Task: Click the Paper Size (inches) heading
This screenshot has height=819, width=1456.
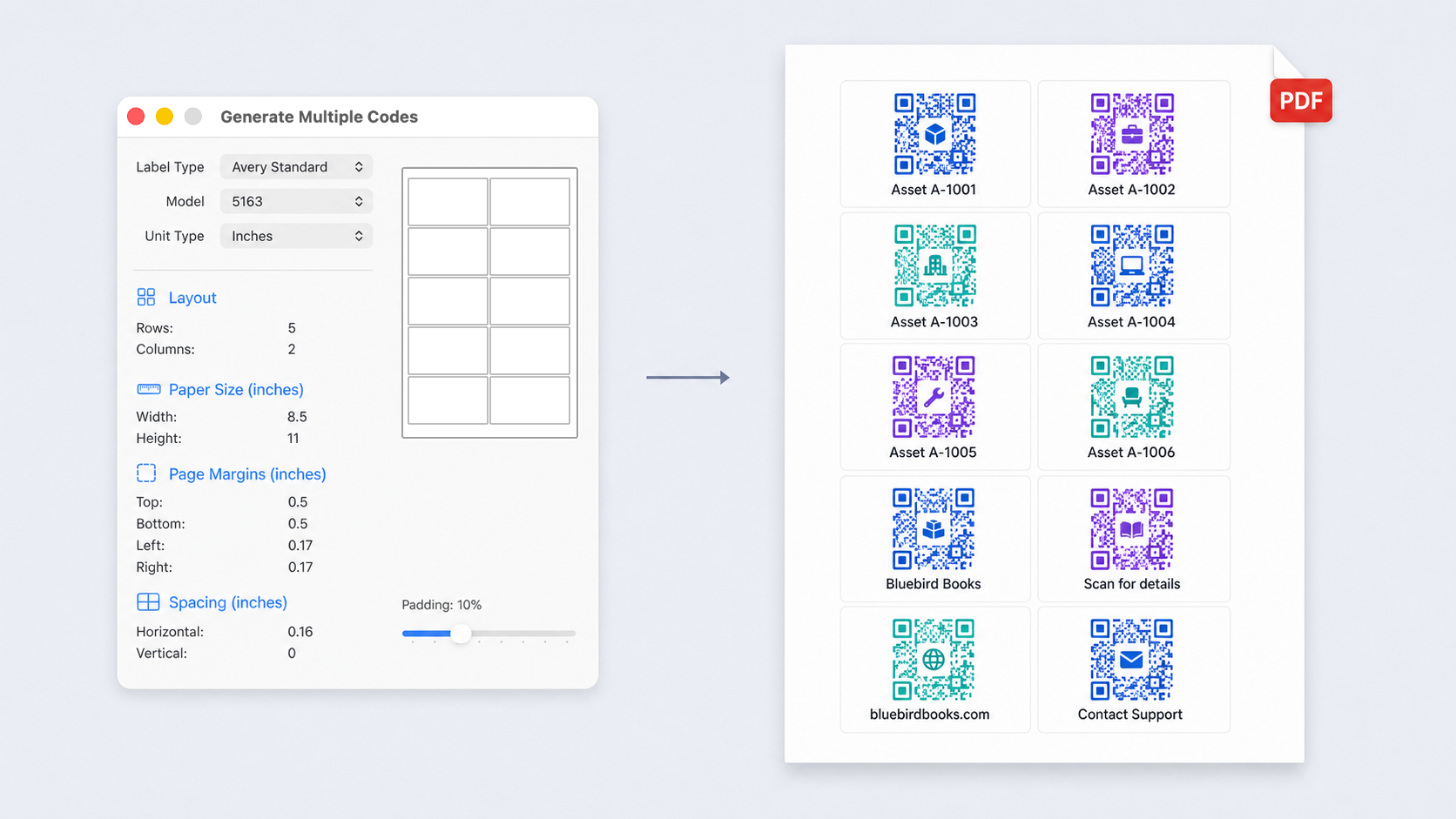Action: click(x=236, y=389)
